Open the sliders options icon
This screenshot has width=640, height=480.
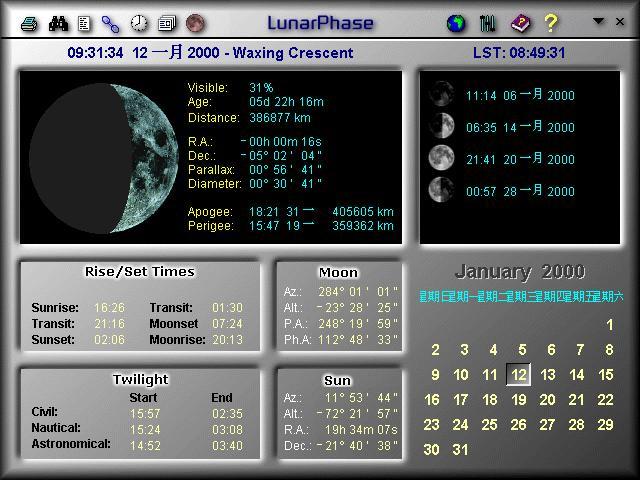click(487, 24)
